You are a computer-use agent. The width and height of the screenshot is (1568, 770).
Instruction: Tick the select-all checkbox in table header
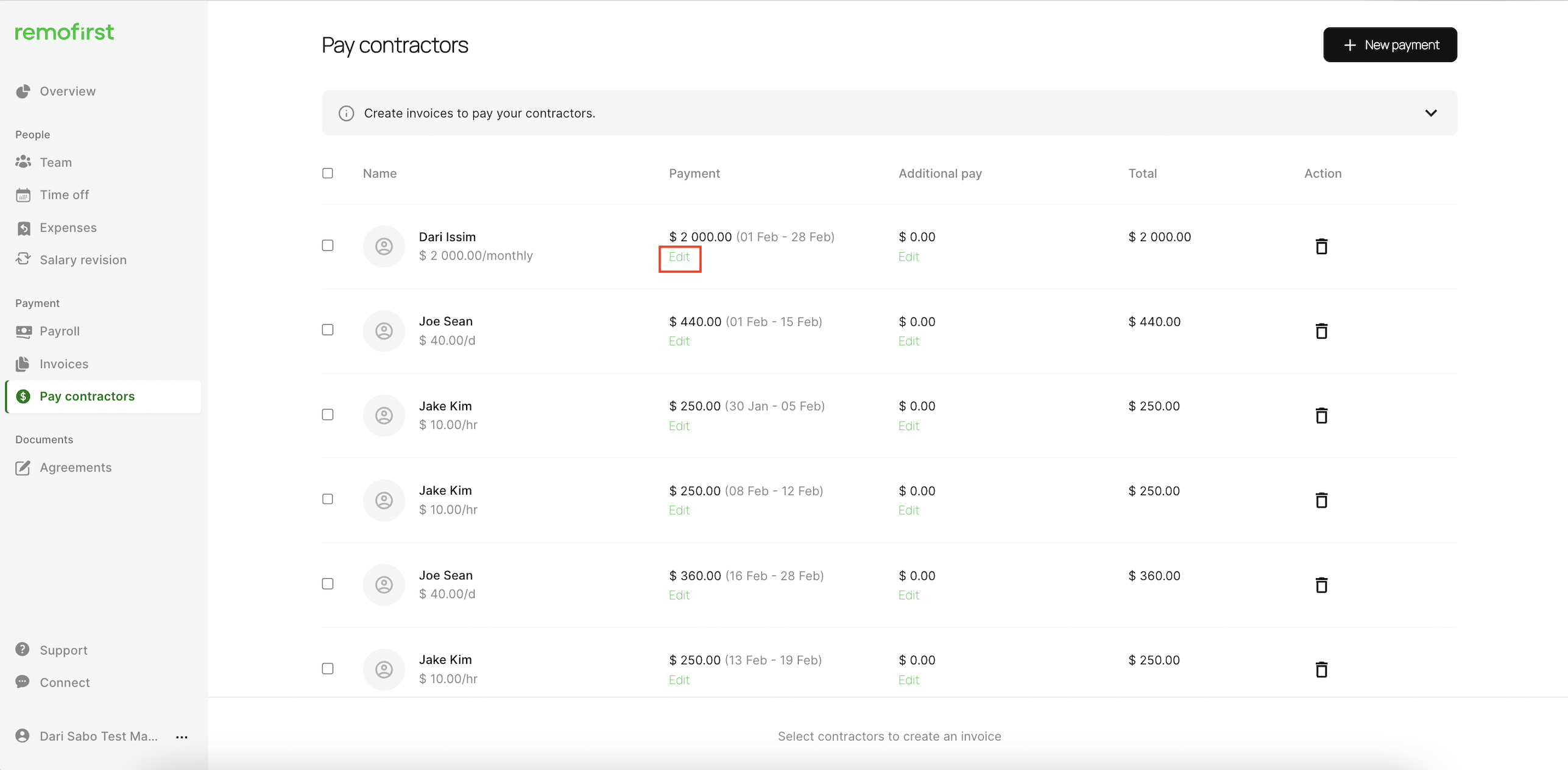point(328,174)
